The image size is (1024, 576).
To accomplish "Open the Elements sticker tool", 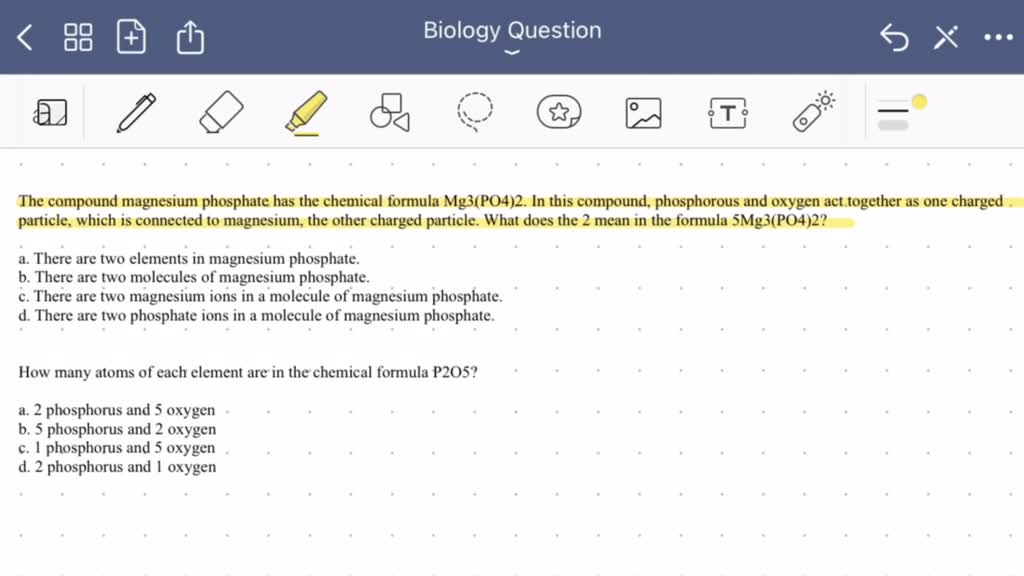I will tap(560, 112).
